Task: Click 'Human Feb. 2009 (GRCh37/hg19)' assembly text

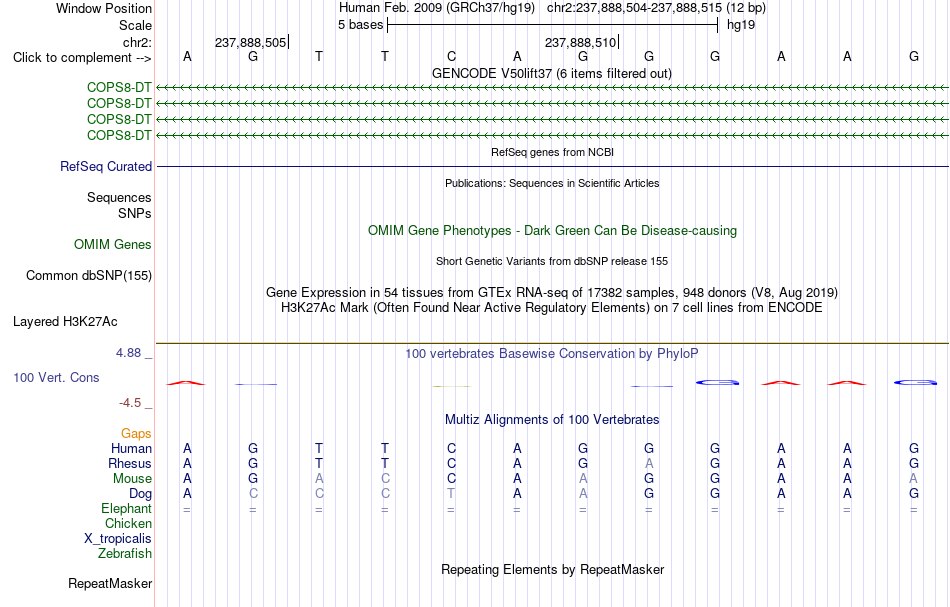Action: pyautogui.click(x=437, y=8)
